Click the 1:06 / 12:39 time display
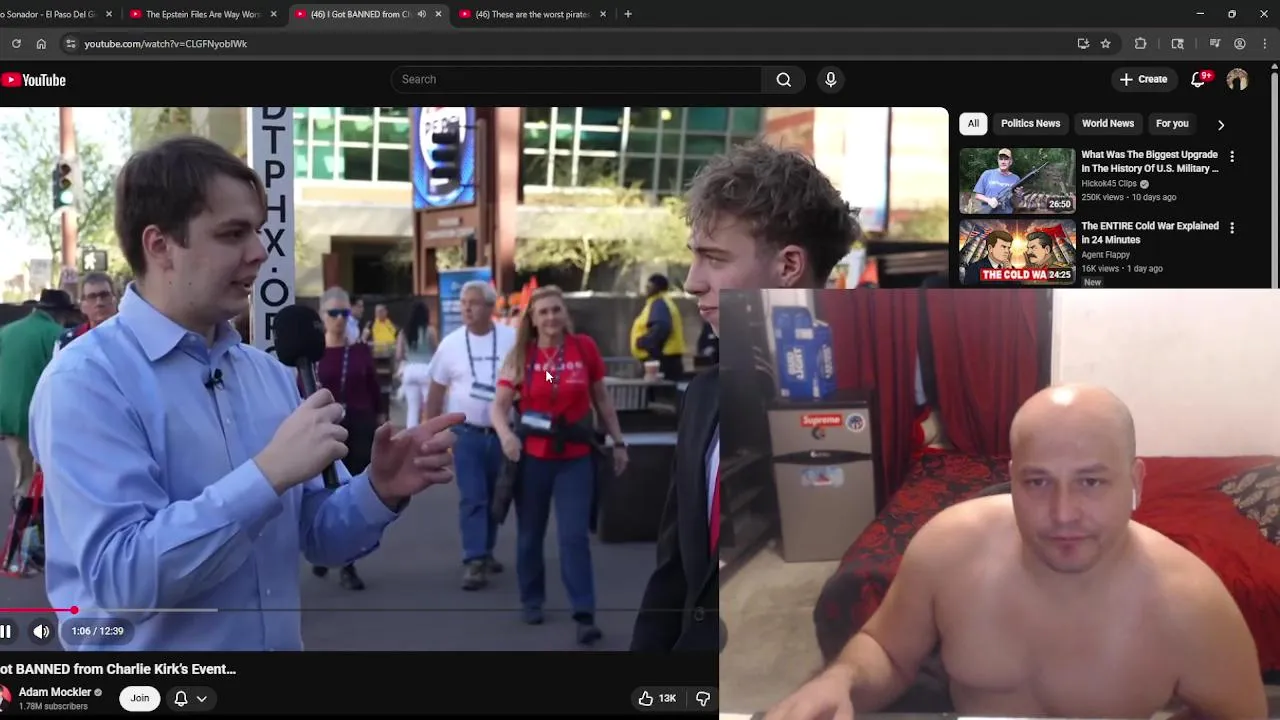1280x720 pixels. [x=97, y=631]
